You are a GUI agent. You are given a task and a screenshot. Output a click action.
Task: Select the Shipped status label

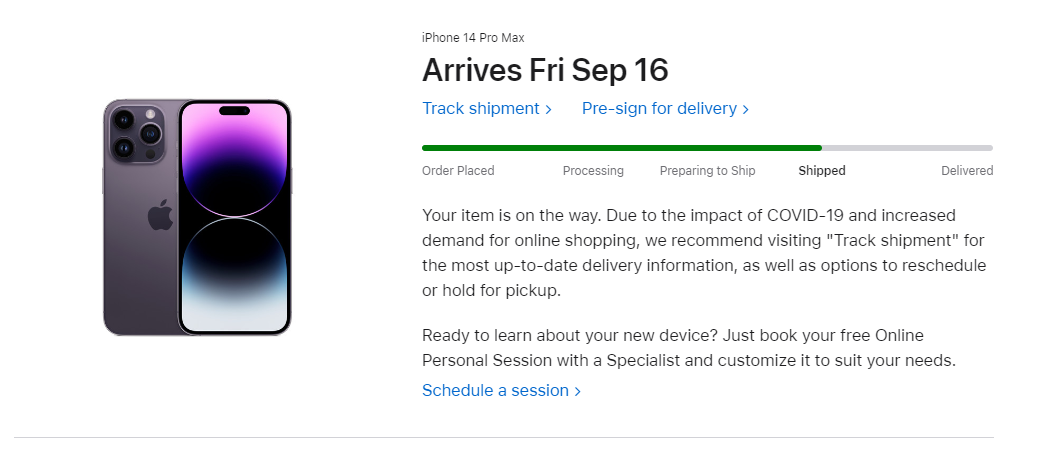click(822, 171)
